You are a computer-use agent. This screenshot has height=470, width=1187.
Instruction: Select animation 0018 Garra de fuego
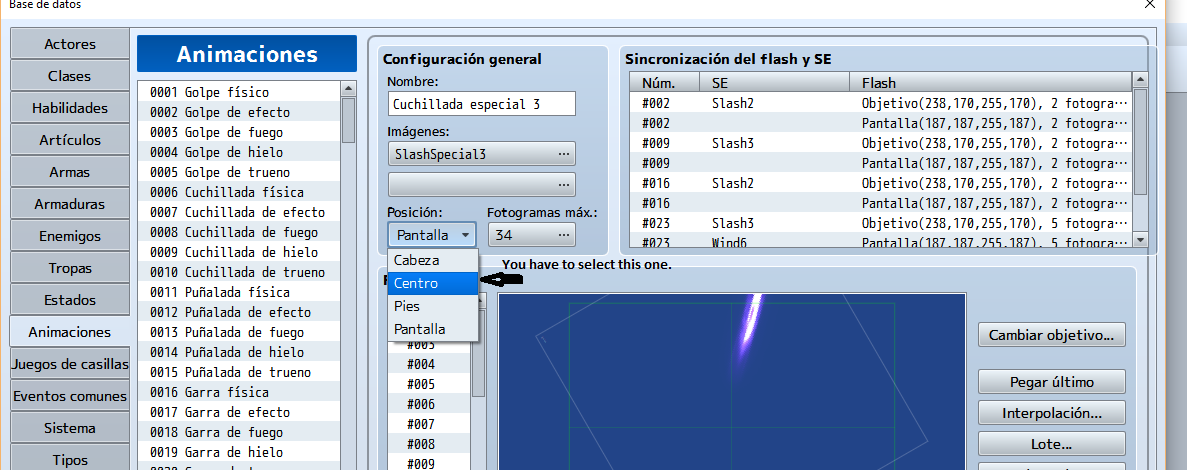coord(239,433)
